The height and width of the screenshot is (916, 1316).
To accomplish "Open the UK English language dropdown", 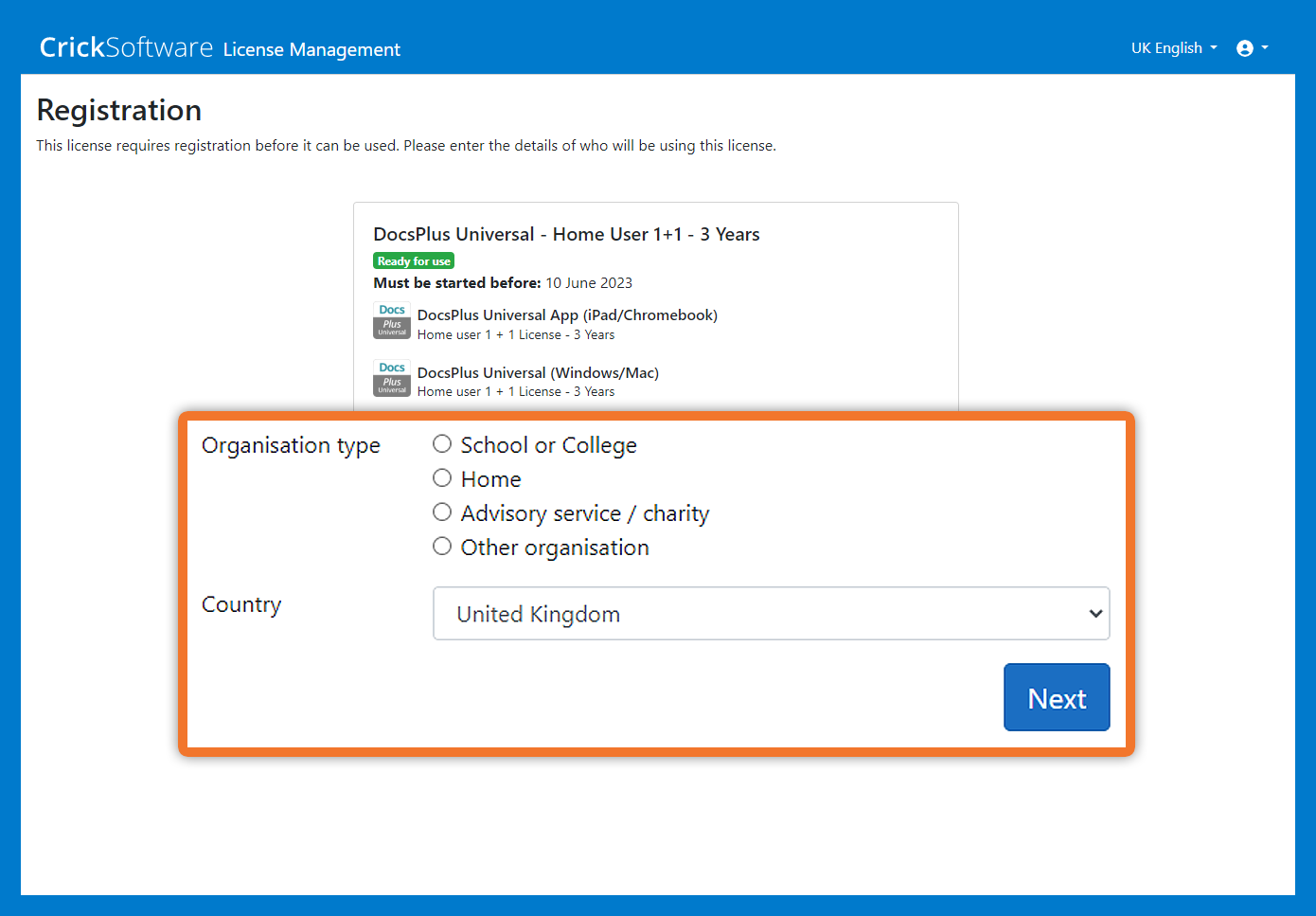I will click(1173, 48).
